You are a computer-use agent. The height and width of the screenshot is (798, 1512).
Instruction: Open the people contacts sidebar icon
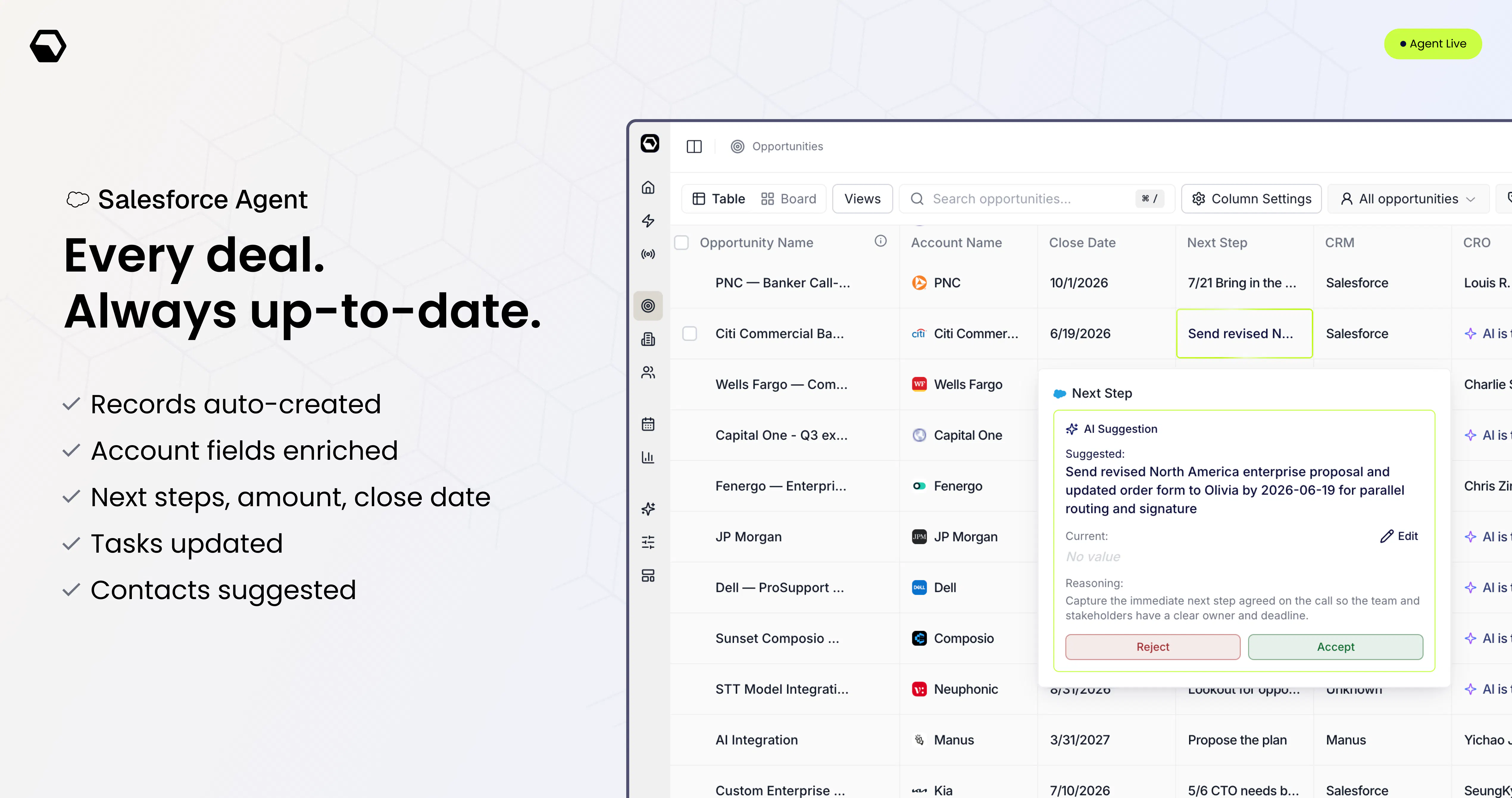(648, 372)
